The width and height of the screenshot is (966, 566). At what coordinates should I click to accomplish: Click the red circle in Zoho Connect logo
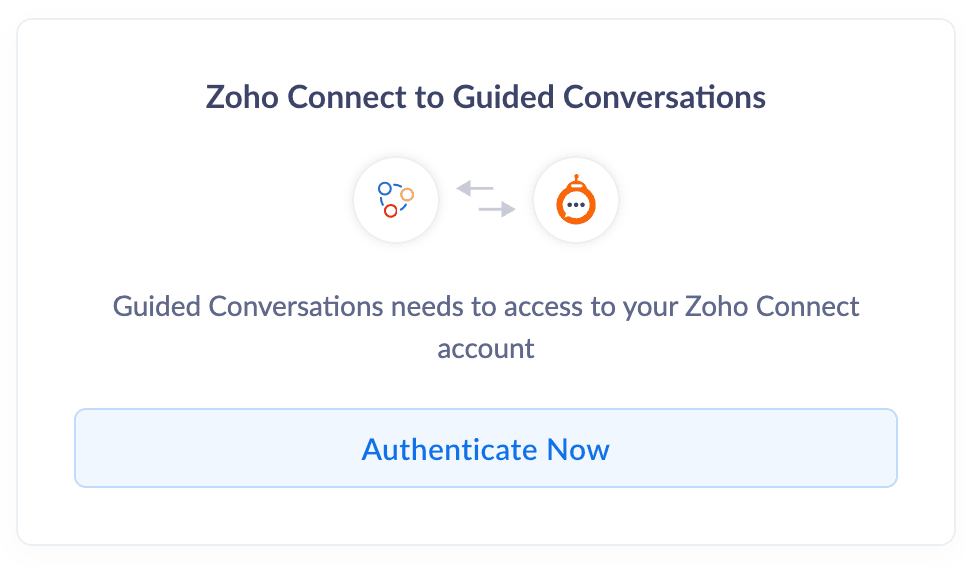[x=390, y=211]
